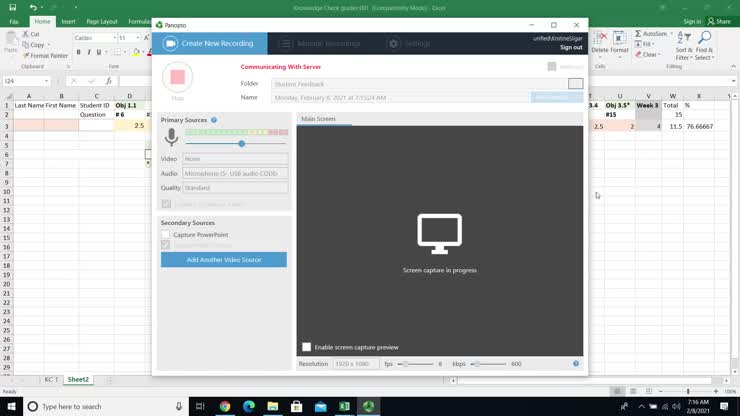Viewport: 740px width, 416px height.
Task: Open the Create New Recording tab
Action: pyautogui.click(x=210, y=44)
